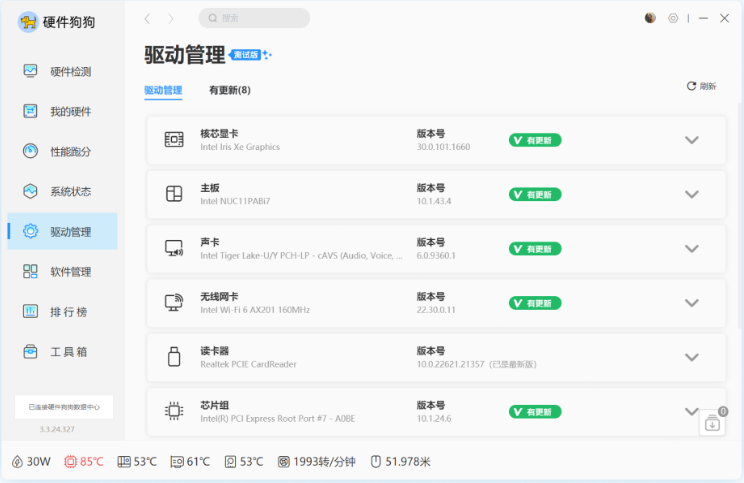Expand the 主板 row chevron
This screenshot has width=744, height=483.
[x=692, y=194]
